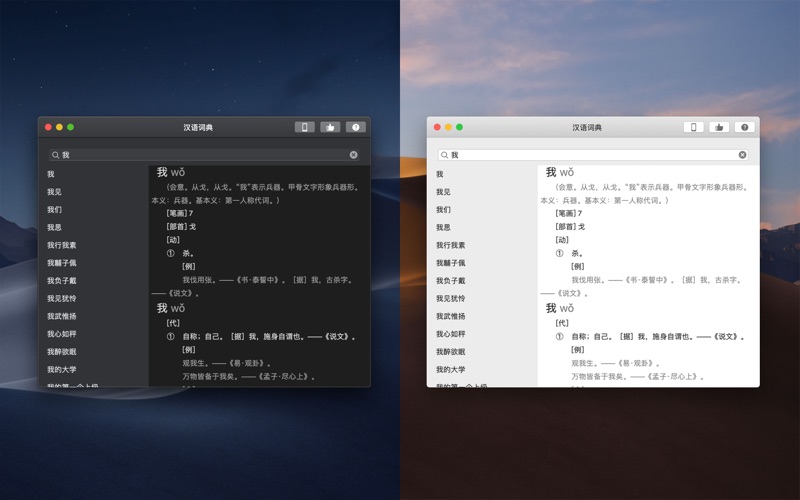Select 我负子戴 in dark window list

coord(62,281)
